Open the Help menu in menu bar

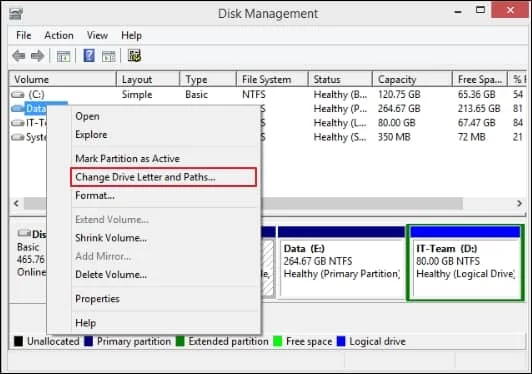pos(132,35)
